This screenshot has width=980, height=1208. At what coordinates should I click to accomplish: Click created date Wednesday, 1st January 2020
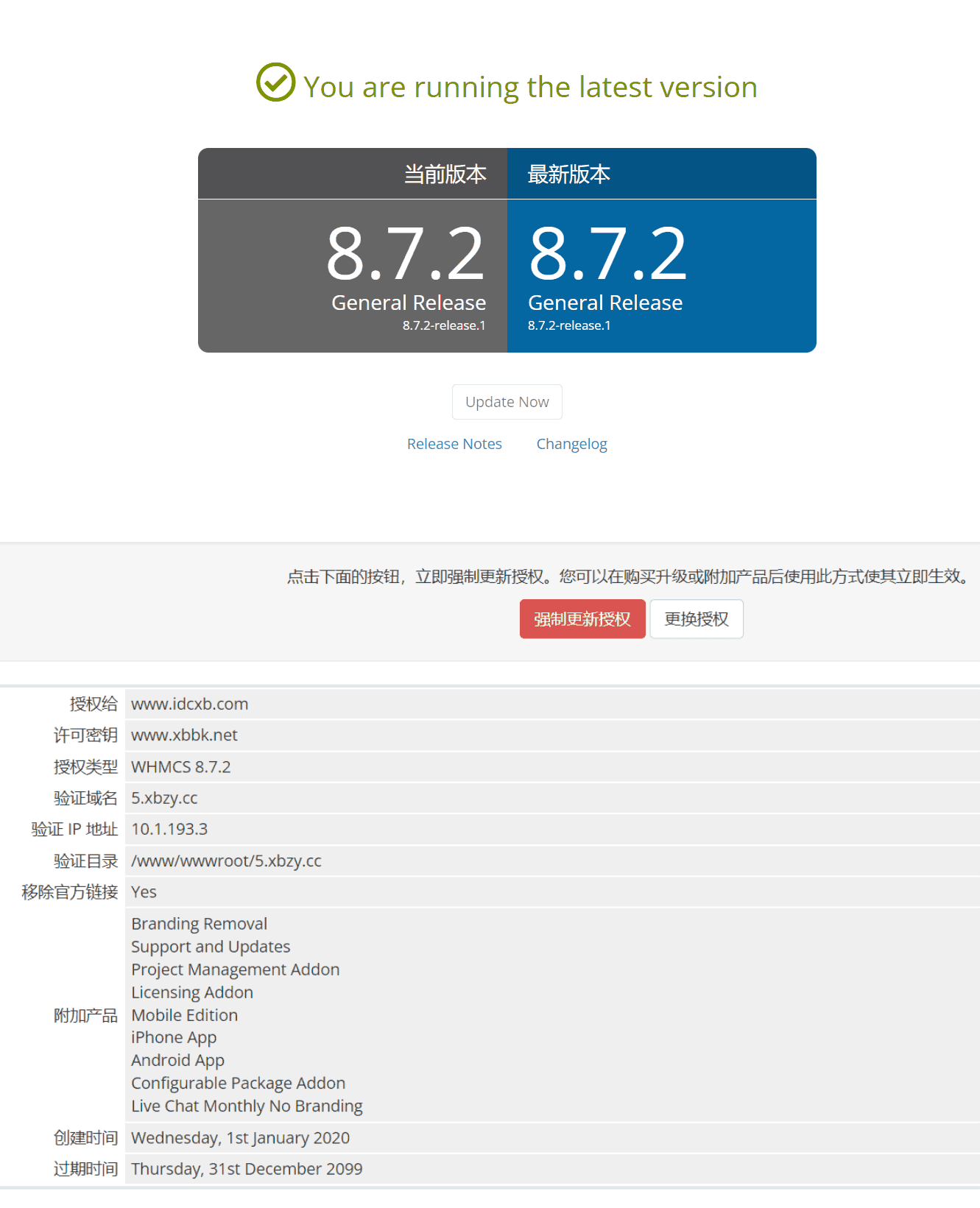click(x=241, y=1138)
